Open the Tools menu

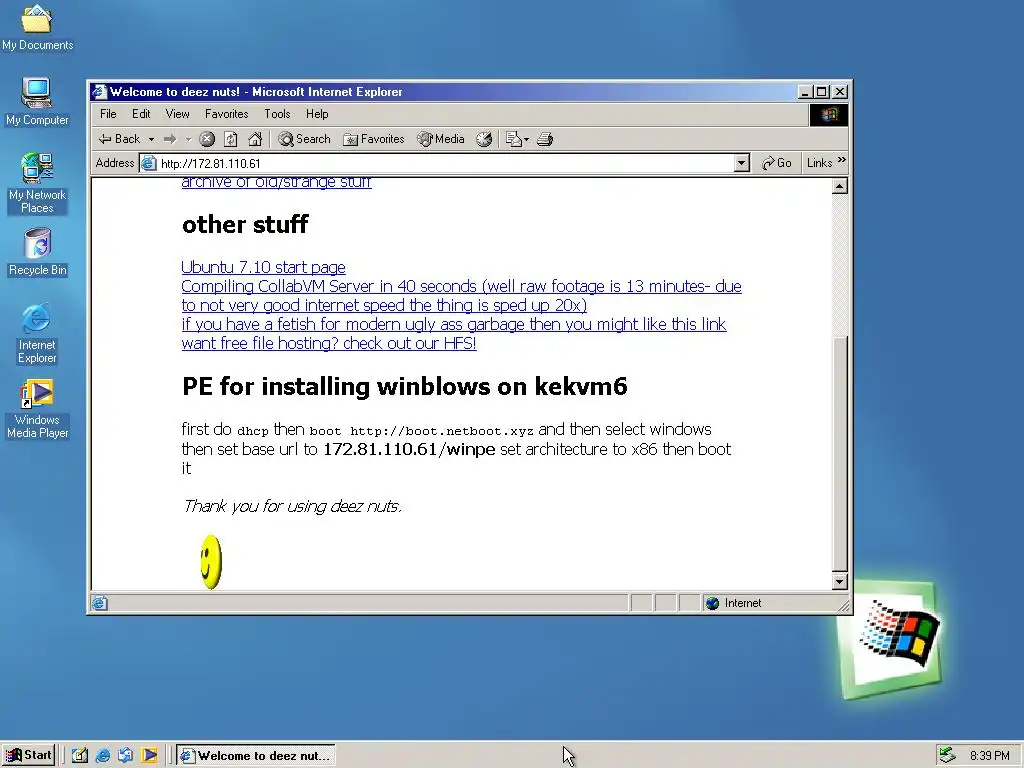pos(277,114)
